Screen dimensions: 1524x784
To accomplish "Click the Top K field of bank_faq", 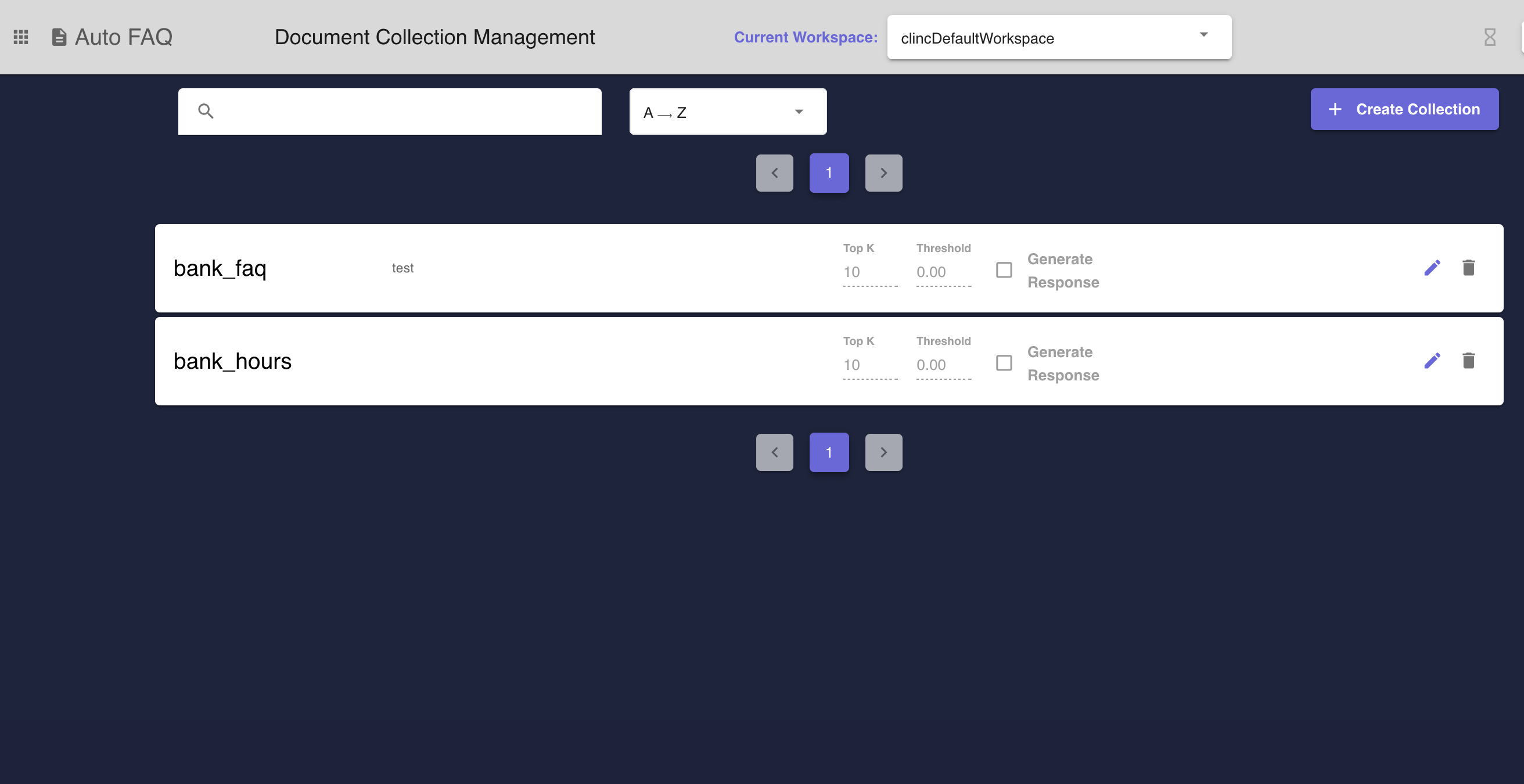I will click(x=869, y=273).
